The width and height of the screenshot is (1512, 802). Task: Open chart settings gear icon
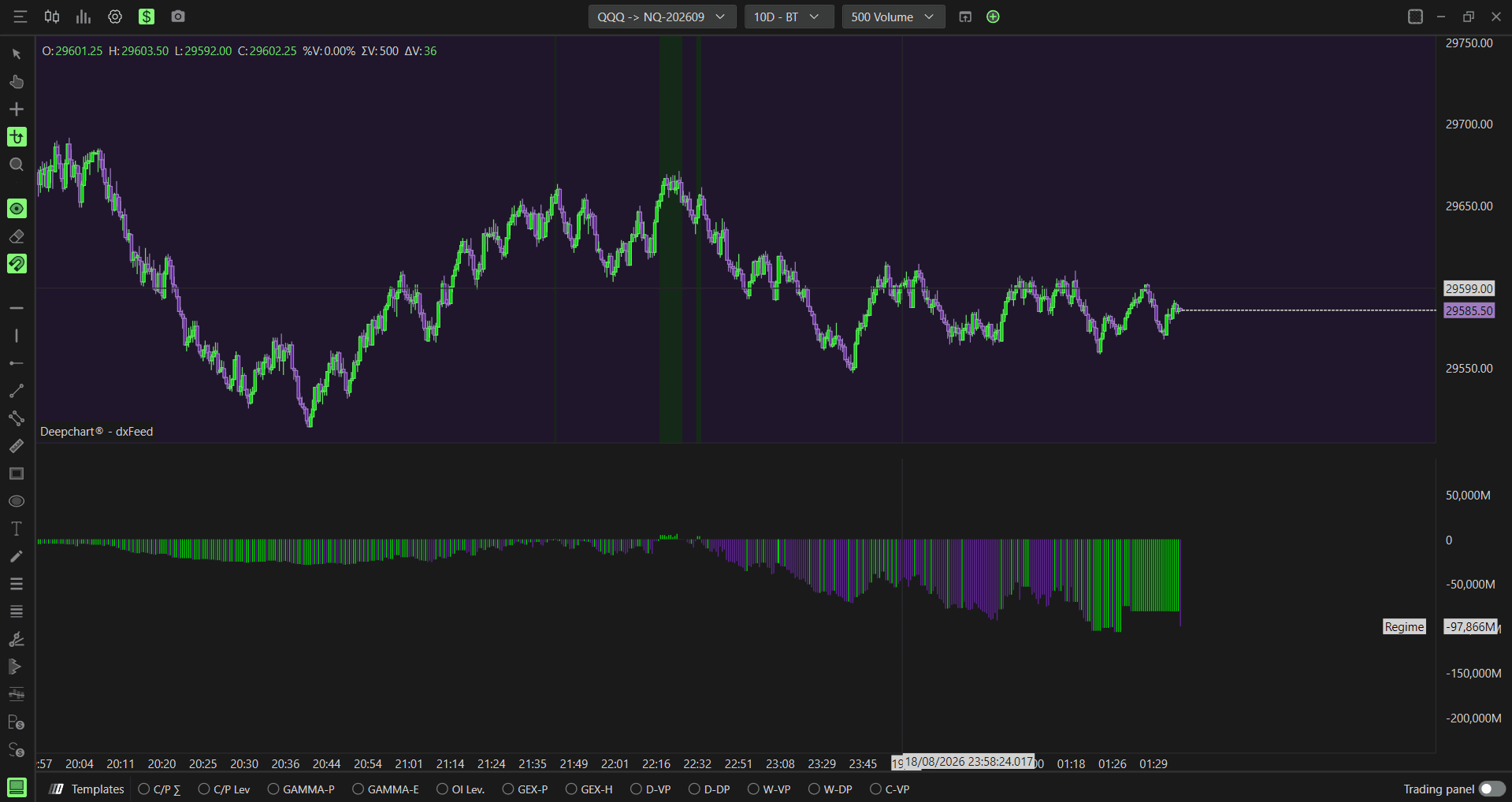115,17
